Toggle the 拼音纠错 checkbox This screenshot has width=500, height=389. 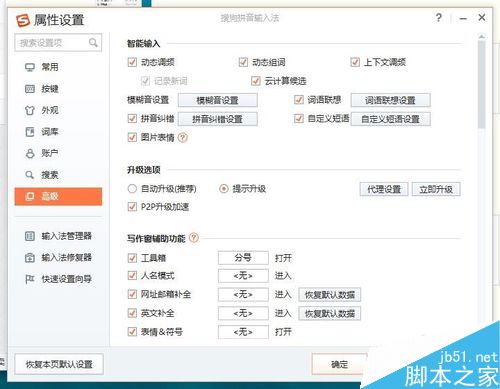(132, 118)
